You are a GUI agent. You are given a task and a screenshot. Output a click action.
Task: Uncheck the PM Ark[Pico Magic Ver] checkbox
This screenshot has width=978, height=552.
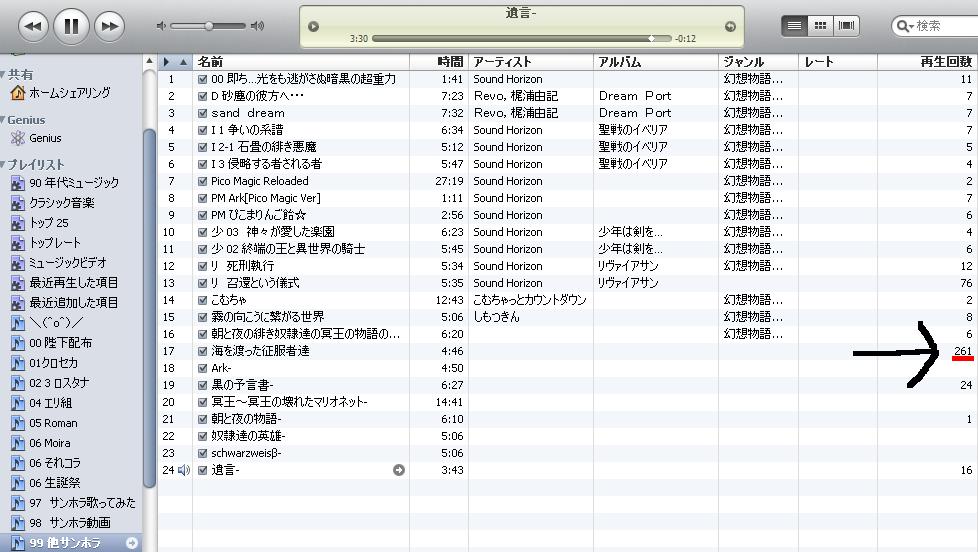pos(202,198)
